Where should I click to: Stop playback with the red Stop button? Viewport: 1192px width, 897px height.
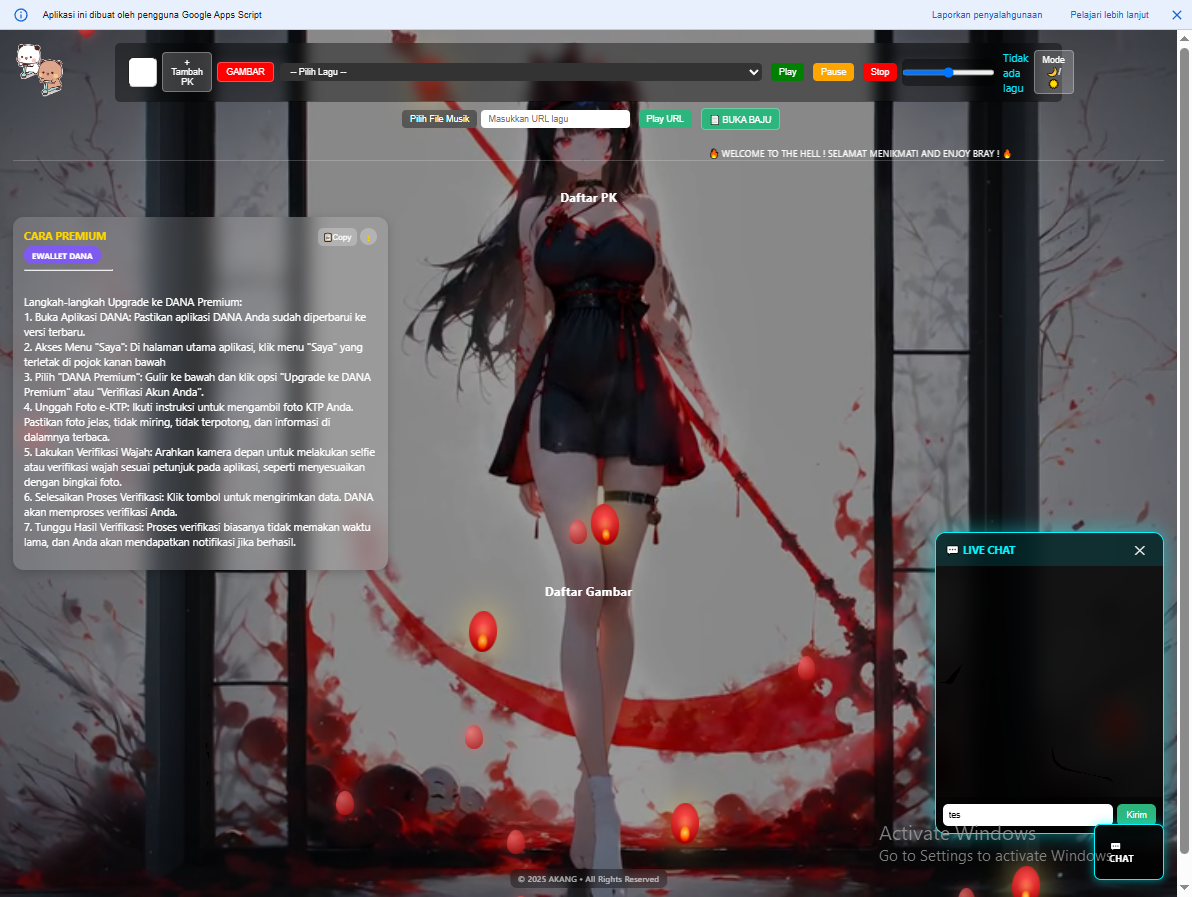point(880,71)
